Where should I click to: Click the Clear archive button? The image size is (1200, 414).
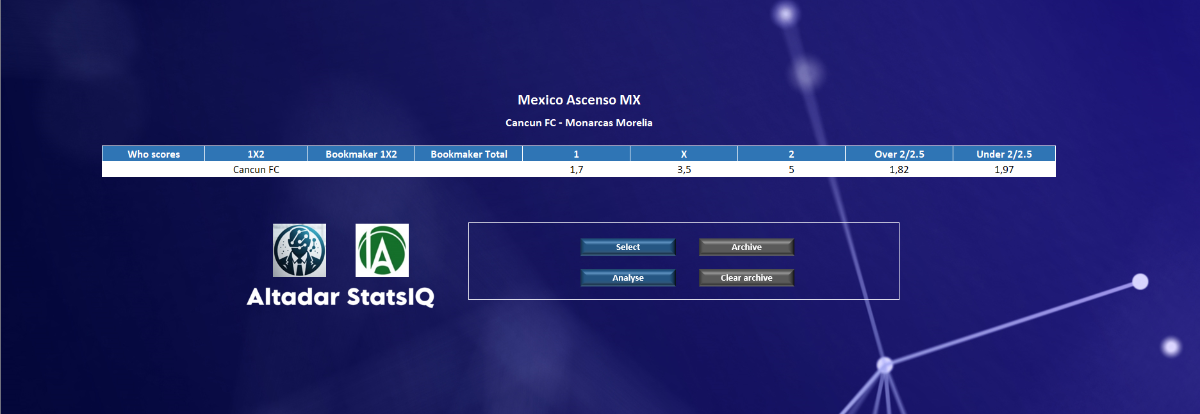(746, 278)
